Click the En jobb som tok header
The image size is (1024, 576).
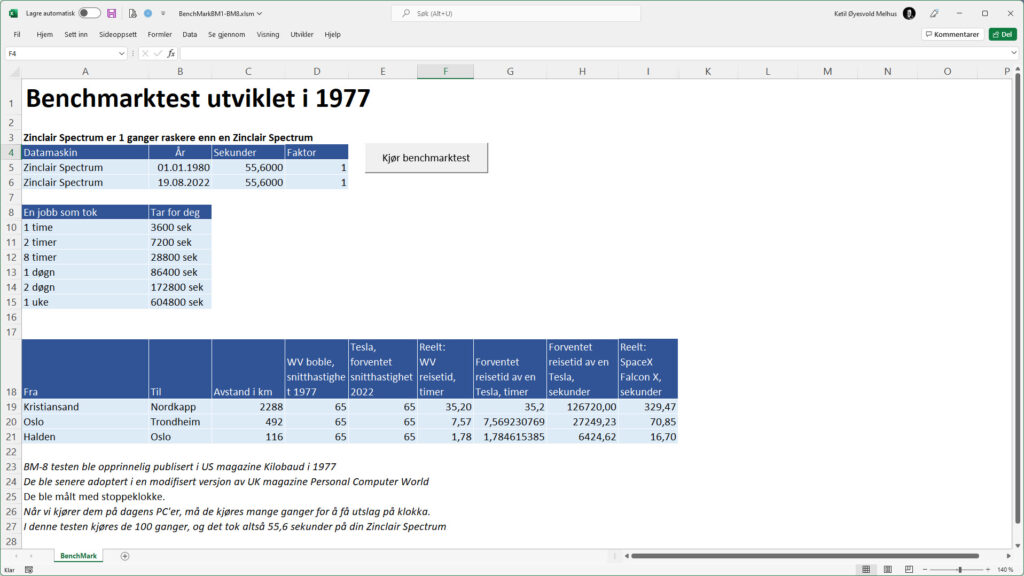[85, 212]
